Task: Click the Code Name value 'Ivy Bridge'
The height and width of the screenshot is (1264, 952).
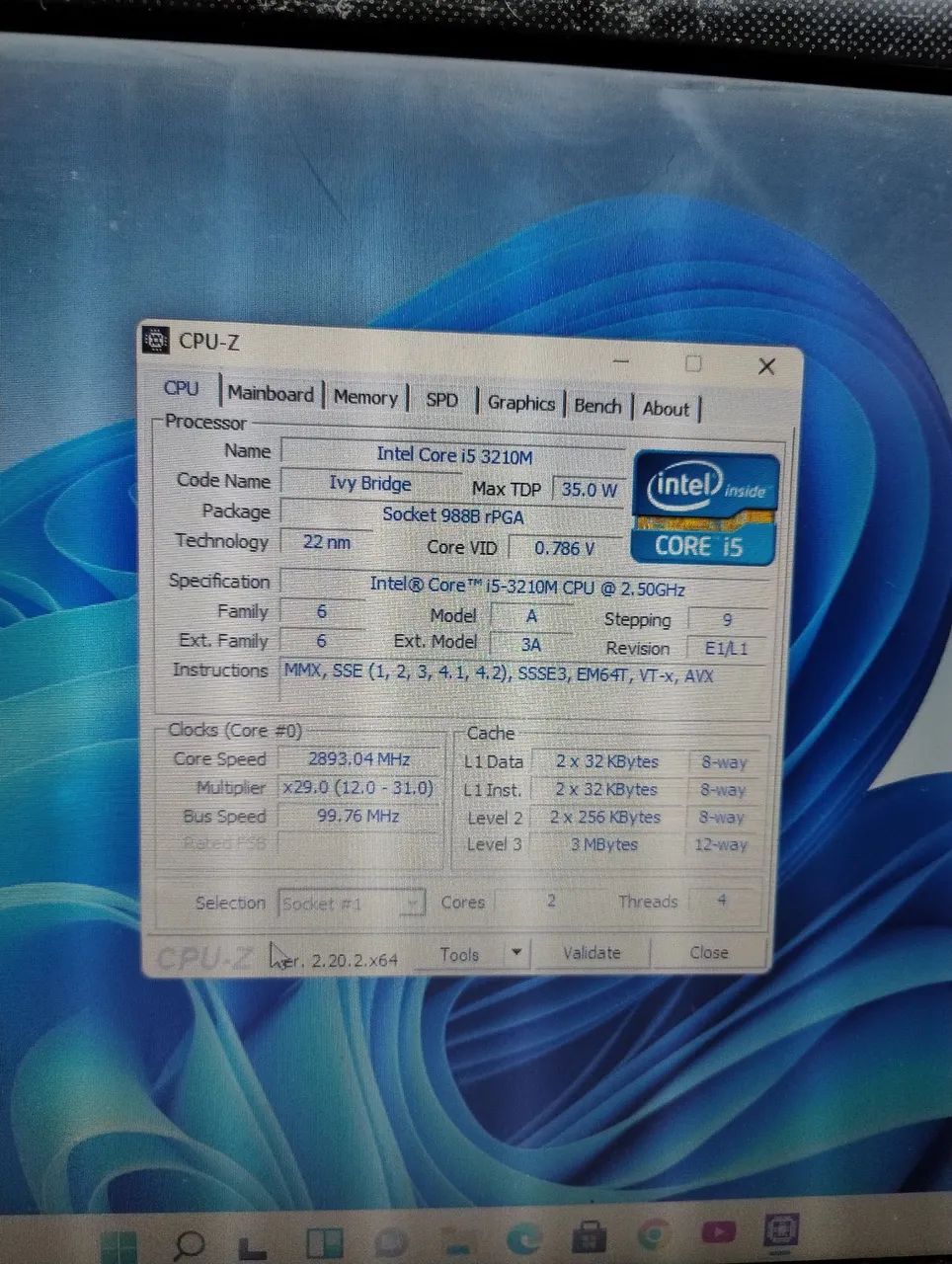Action: tap(370, 483)
